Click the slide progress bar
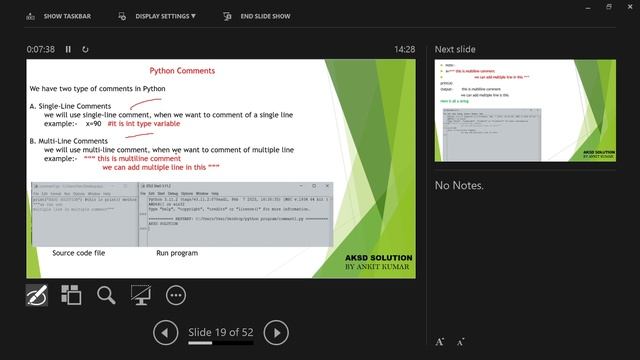 221,343
